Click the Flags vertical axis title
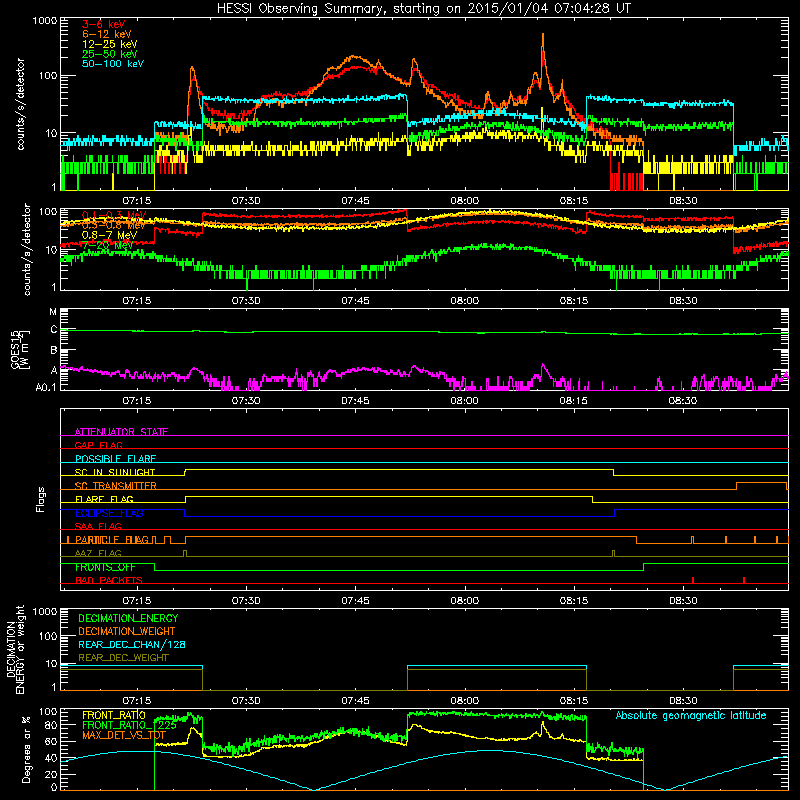This screenshot has width=800, height=800. click(41, 499)
